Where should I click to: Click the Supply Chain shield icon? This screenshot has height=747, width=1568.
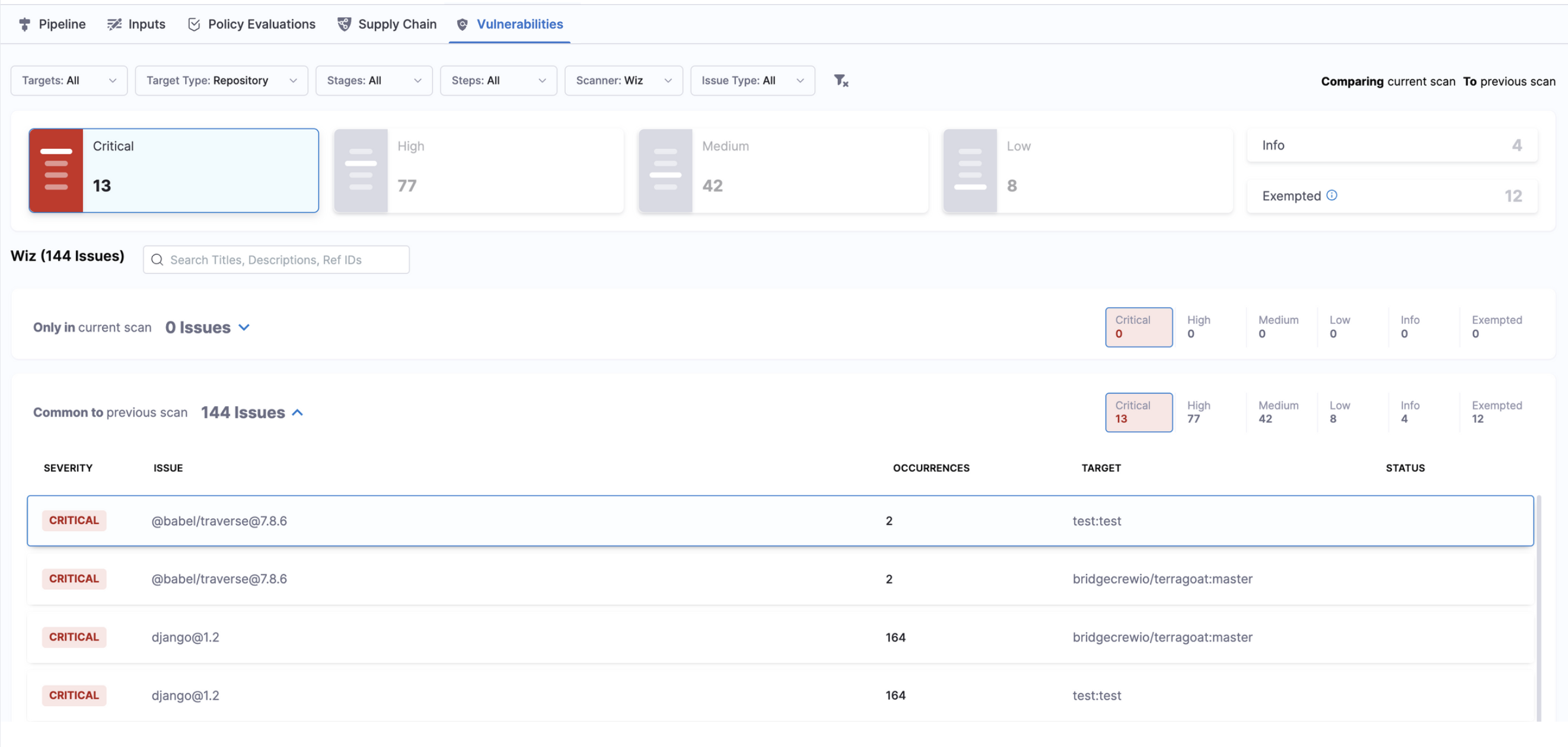(344, 24)
